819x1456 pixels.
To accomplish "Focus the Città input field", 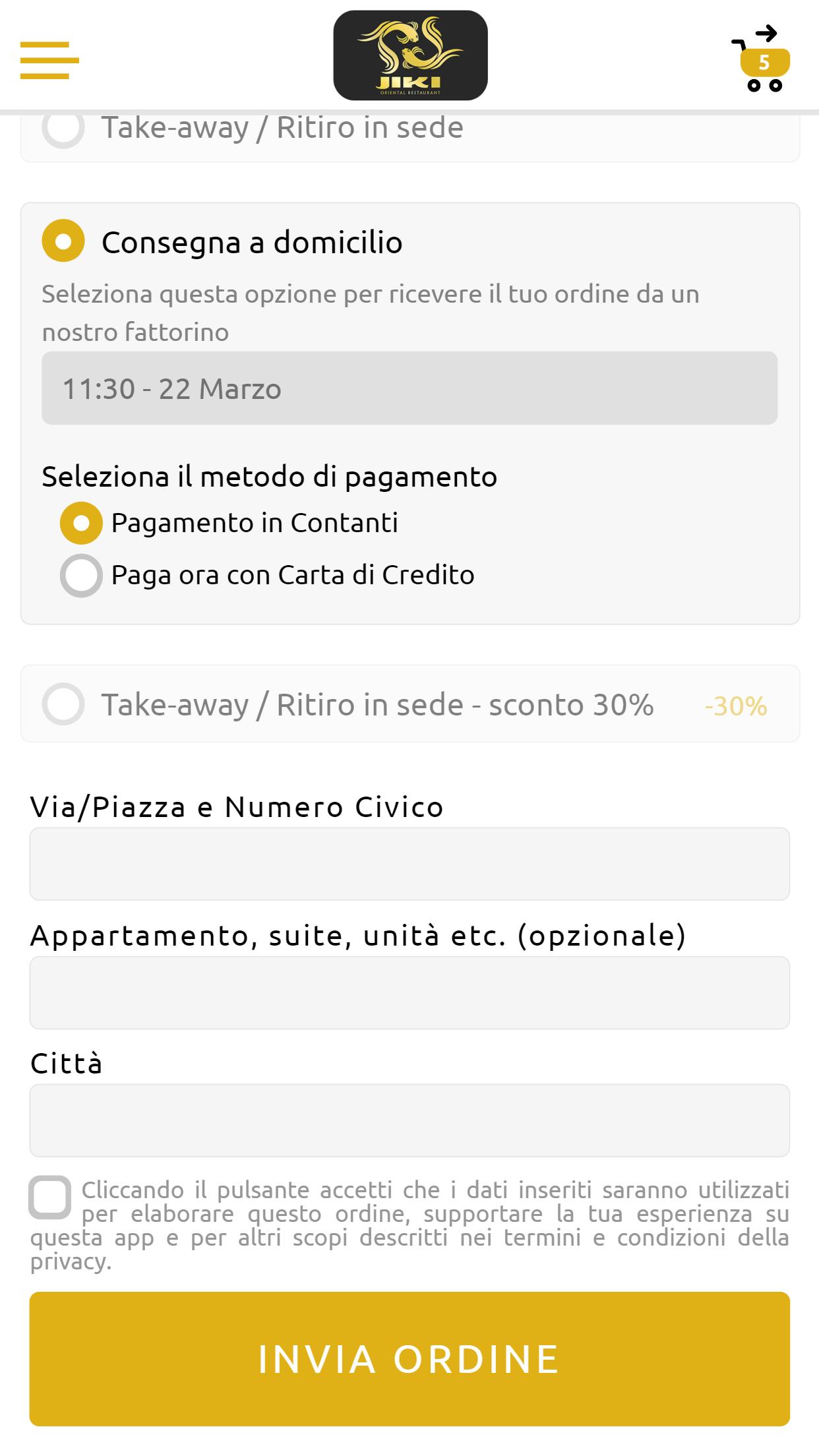I will click(409, 1120).
